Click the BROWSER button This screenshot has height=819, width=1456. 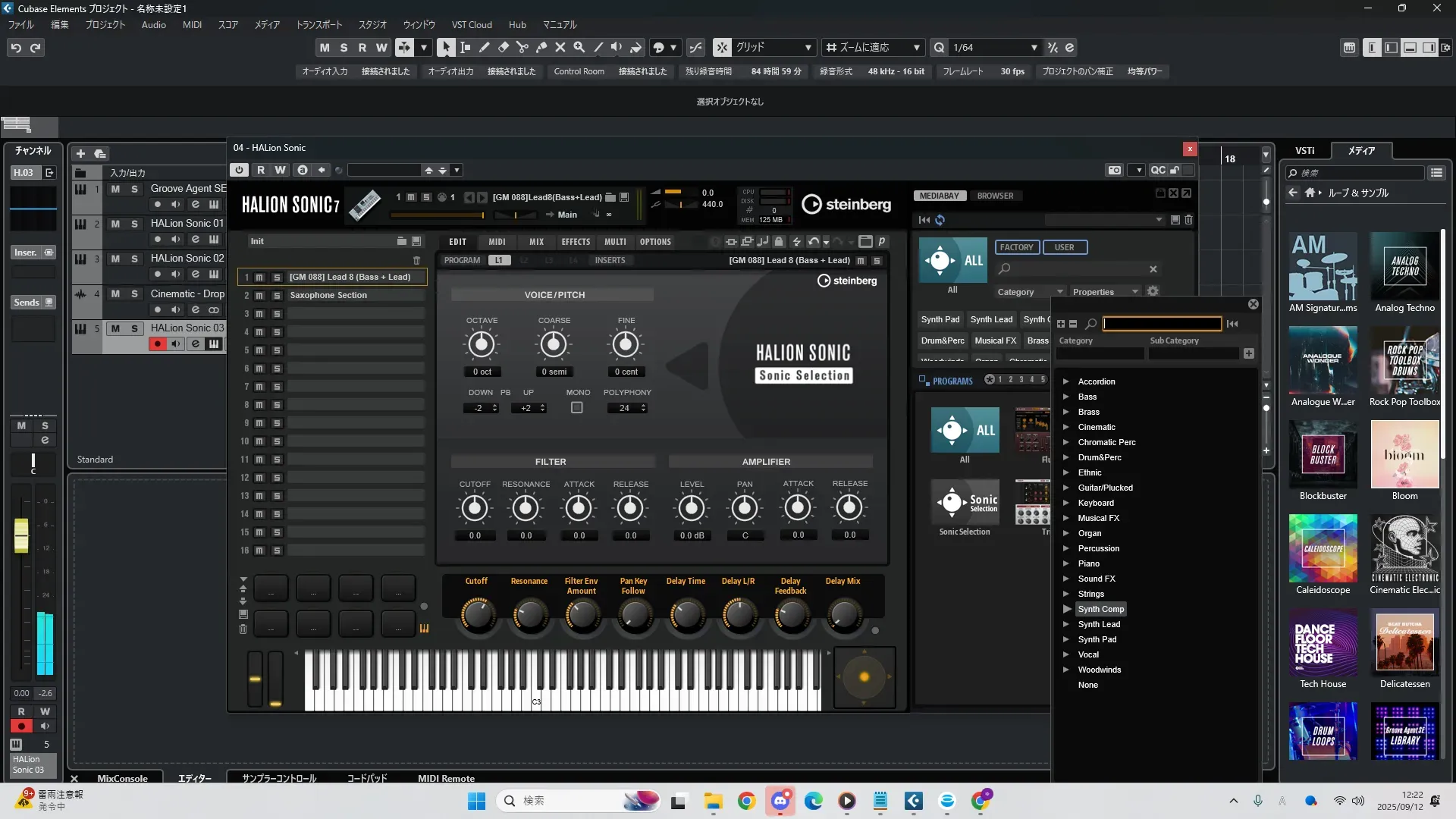coord(994,196)
